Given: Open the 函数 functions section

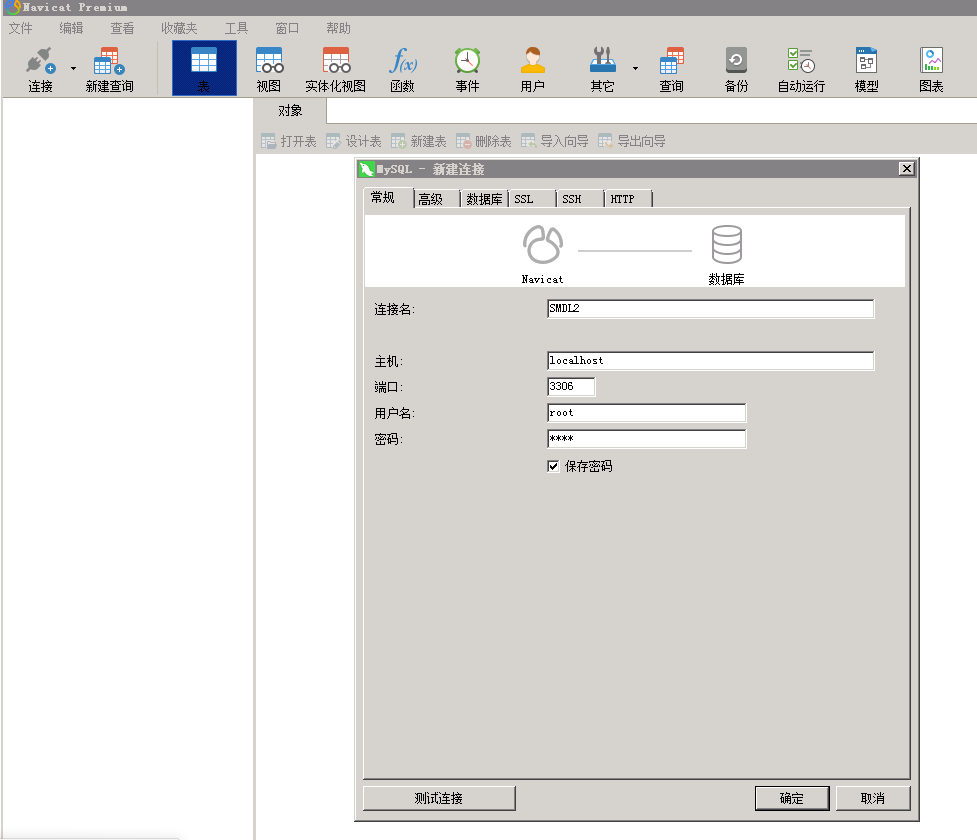Looking at the screenshot, I should coord(403,69).
